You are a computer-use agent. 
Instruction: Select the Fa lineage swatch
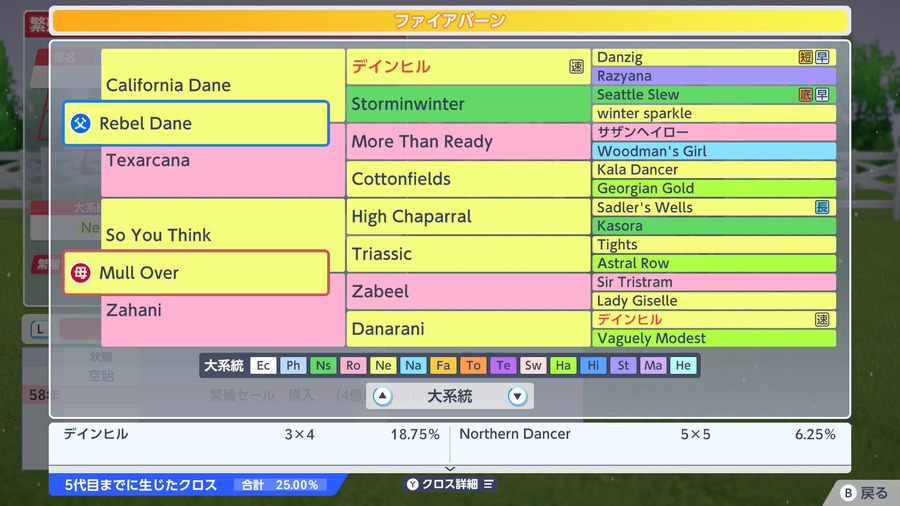[x=443, y=365]
